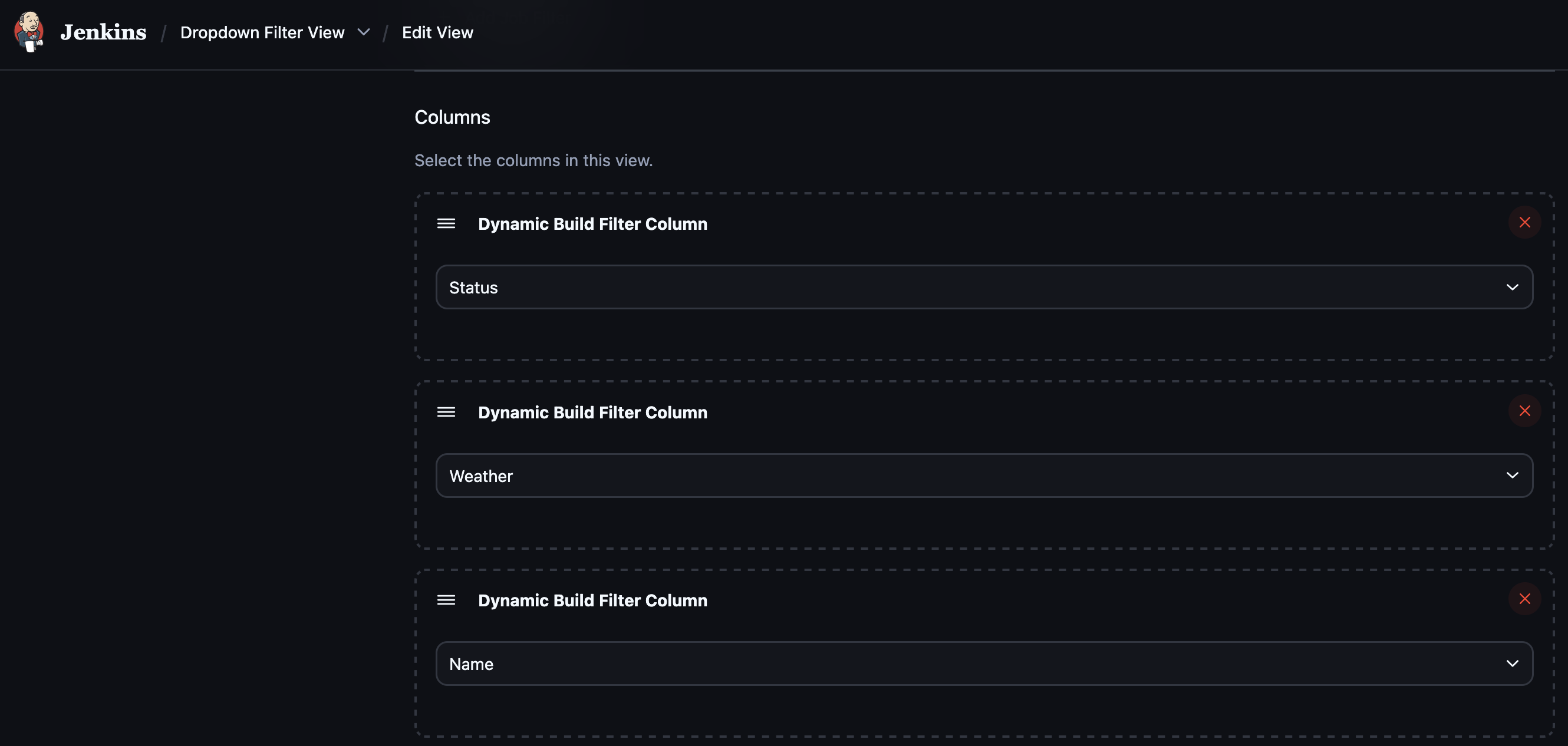This screenshot has width=1568, height=746.
Task: Grab the drag handle for the Weather column
Action: (x=446, y=412)
